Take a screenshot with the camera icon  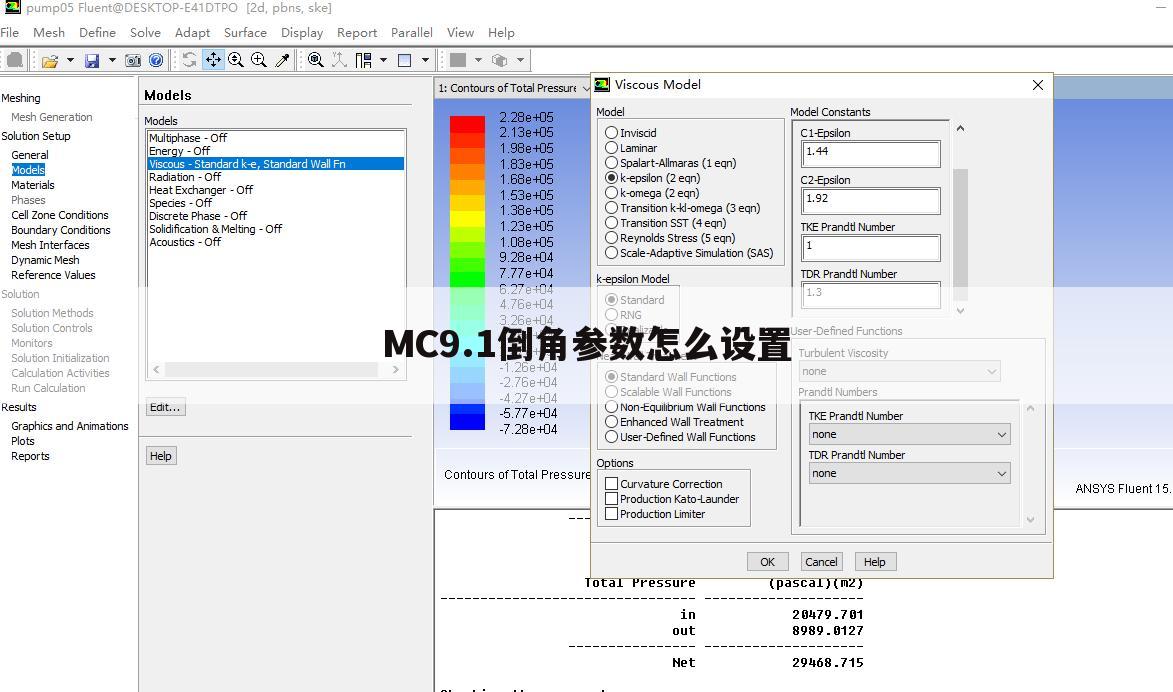point(133,60)
